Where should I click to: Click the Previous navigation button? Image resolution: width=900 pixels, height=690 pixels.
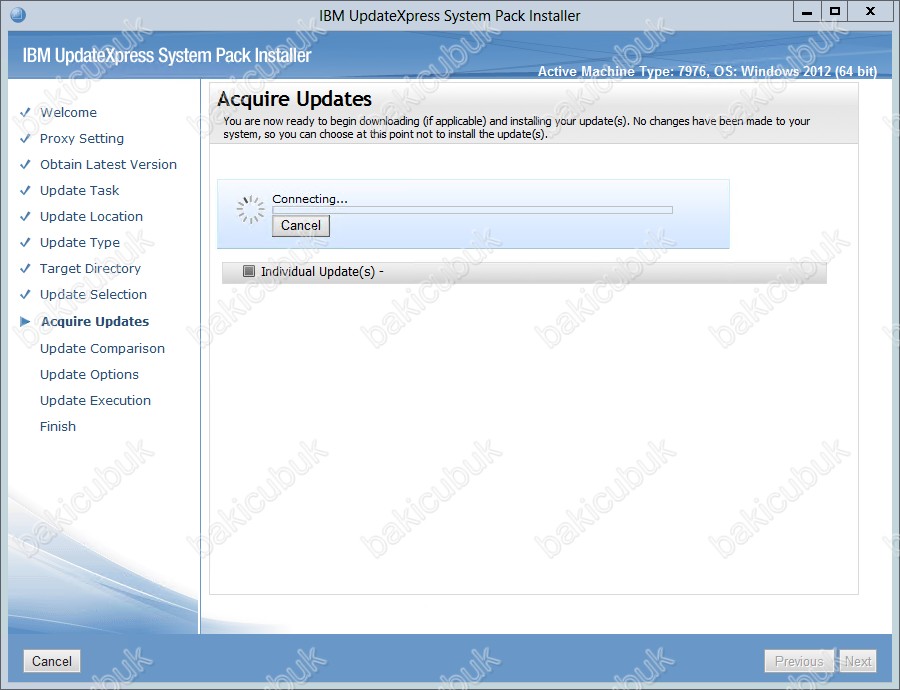[x=799, y=661]
